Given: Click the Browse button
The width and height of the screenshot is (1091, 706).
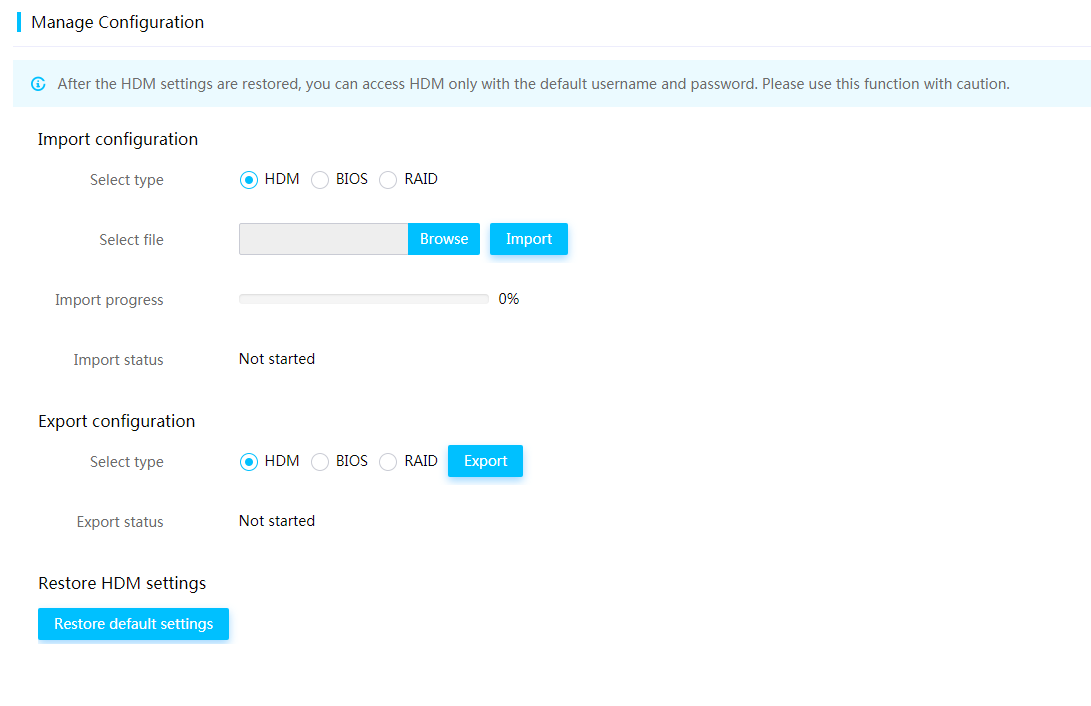Looking at the screenshot, I should (444, 239).
